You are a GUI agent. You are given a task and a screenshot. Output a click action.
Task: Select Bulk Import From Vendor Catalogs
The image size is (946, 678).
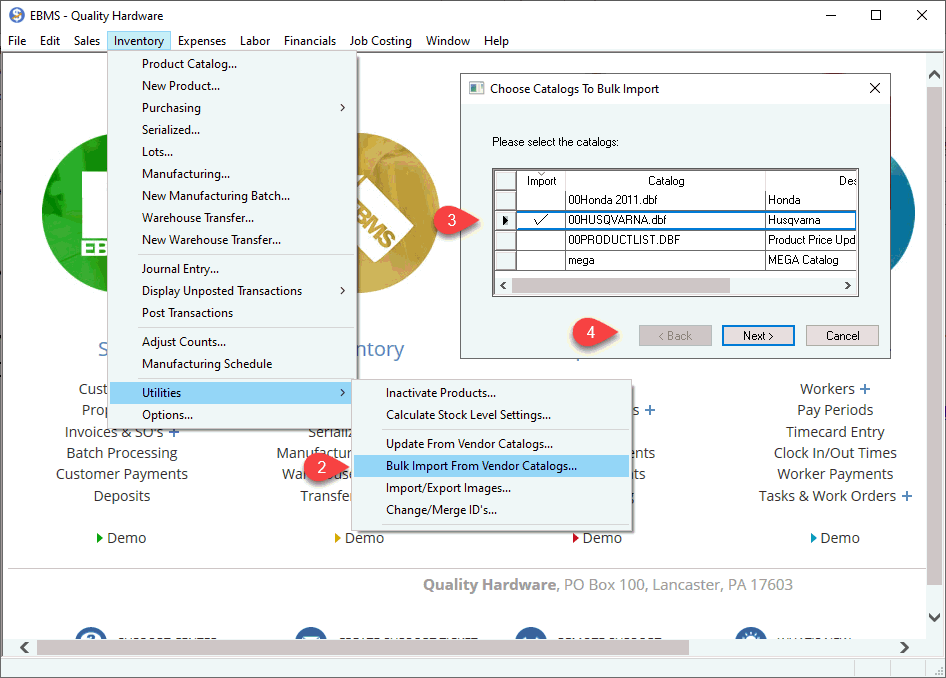[492, 466]
